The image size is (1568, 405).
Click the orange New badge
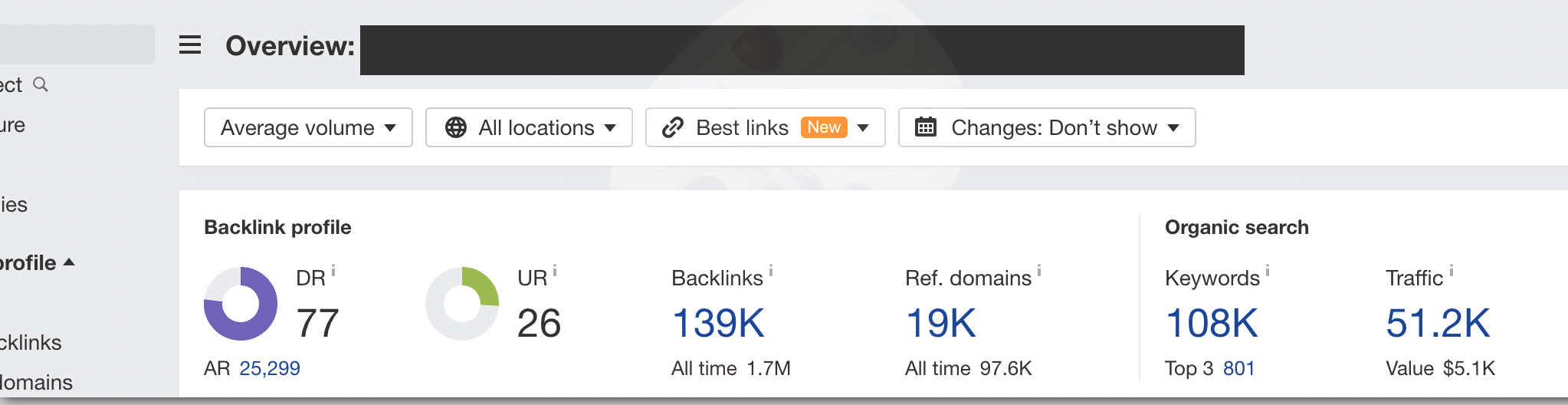pyautogui.click(x=824, y=127)
